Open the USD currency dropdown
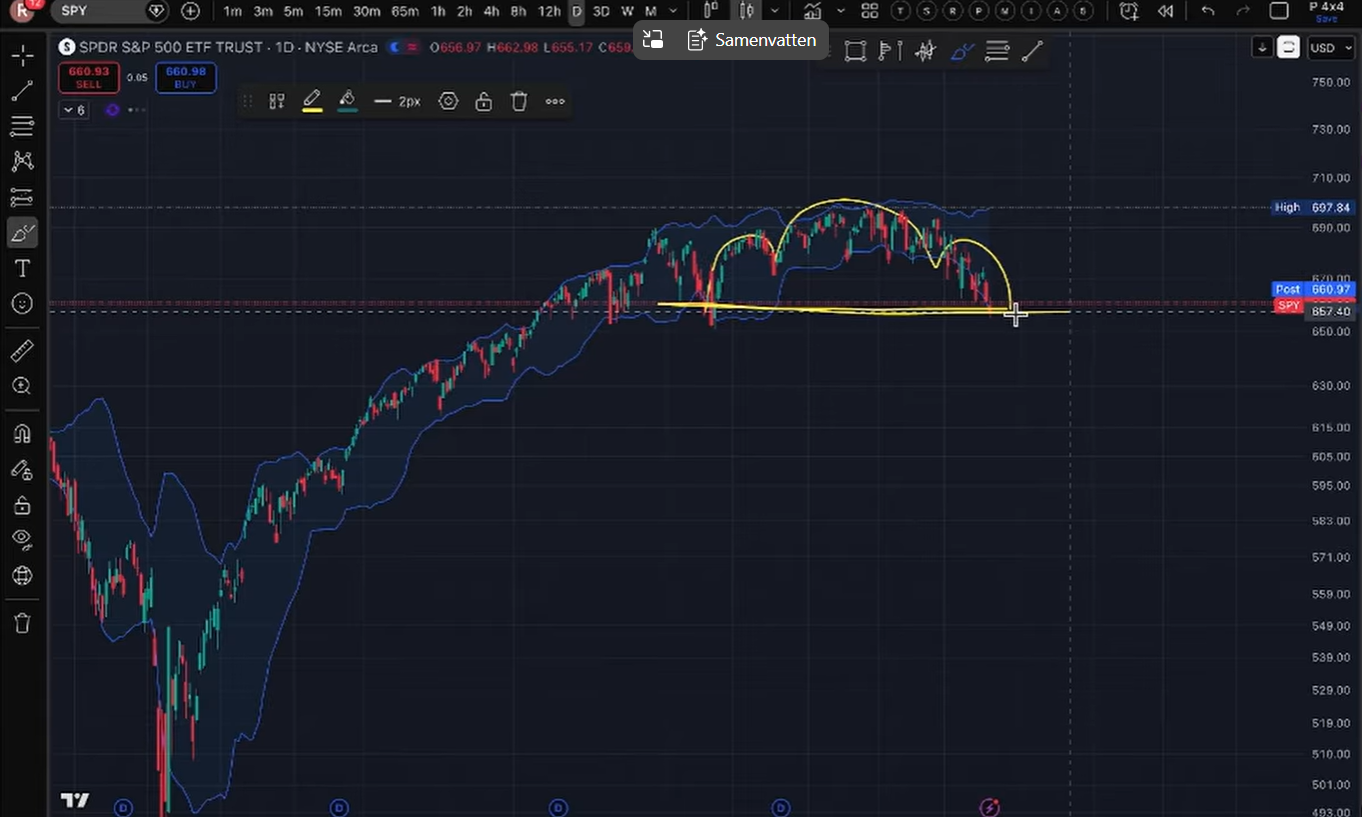This screenshot has height=817, width=1362. 1331,48
